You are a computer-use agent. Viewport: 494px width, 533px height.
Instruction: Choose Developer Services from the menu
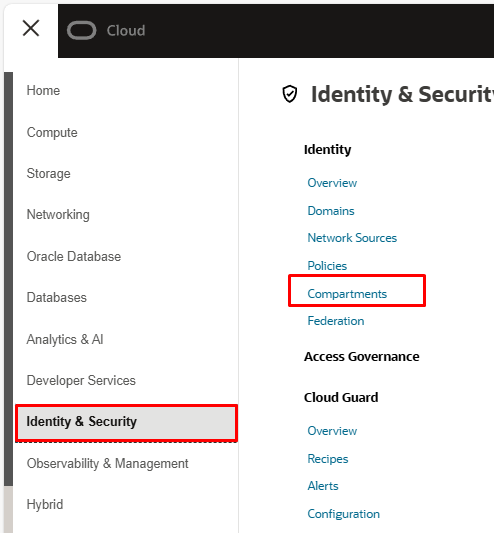(x=81, y=380)
